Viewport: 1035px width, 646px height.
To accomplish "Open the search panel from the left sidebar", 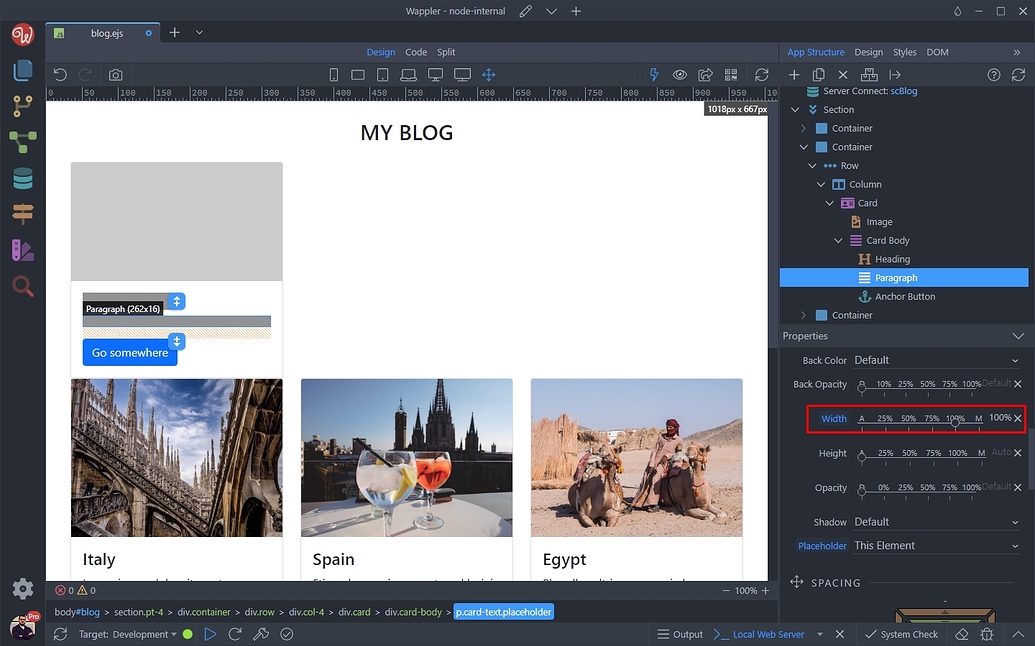I will pyautogui.click(x=22, y=287).
